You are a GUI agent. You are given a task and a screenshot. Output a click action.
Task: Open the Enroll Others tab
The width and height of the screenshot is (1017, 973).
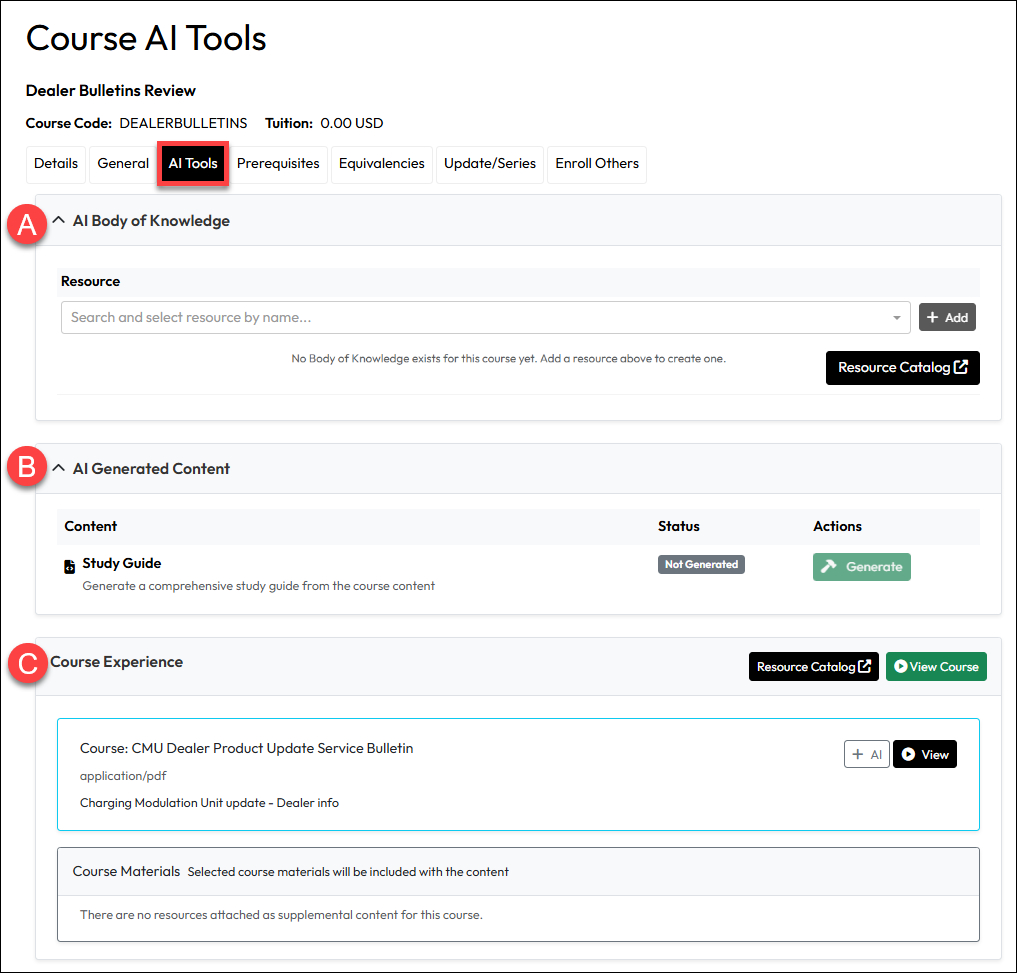coord(596,164)
